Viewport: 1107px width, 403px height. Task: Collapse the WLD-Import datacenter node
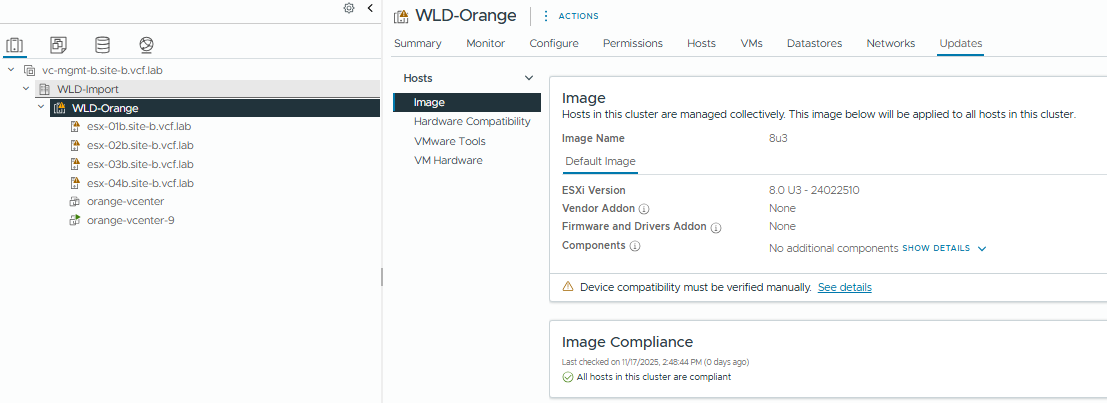(x=26, y=89)
